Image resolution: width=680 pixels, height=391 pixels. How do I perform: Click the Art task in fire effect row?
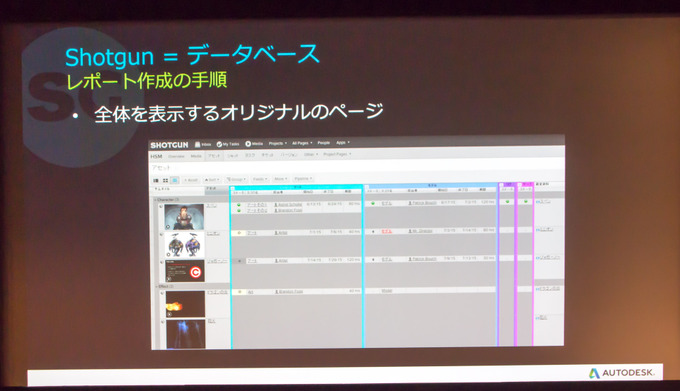[251, 292]
